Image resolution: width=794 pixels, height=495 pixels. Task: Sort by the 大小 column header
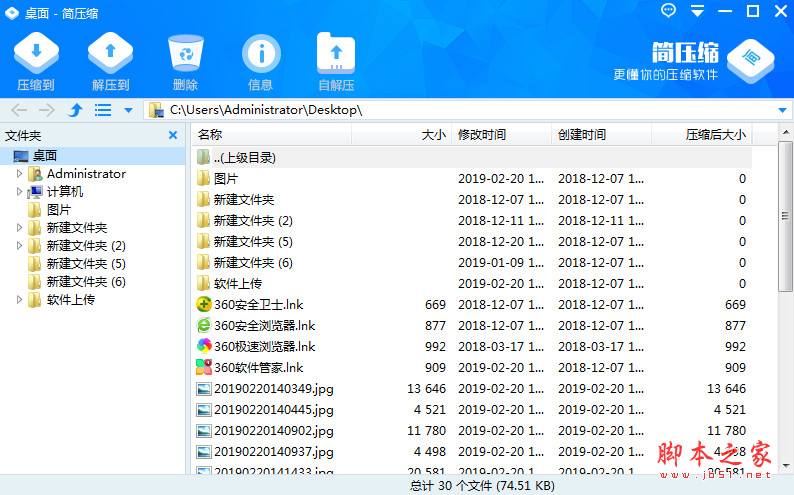point(402,135)
